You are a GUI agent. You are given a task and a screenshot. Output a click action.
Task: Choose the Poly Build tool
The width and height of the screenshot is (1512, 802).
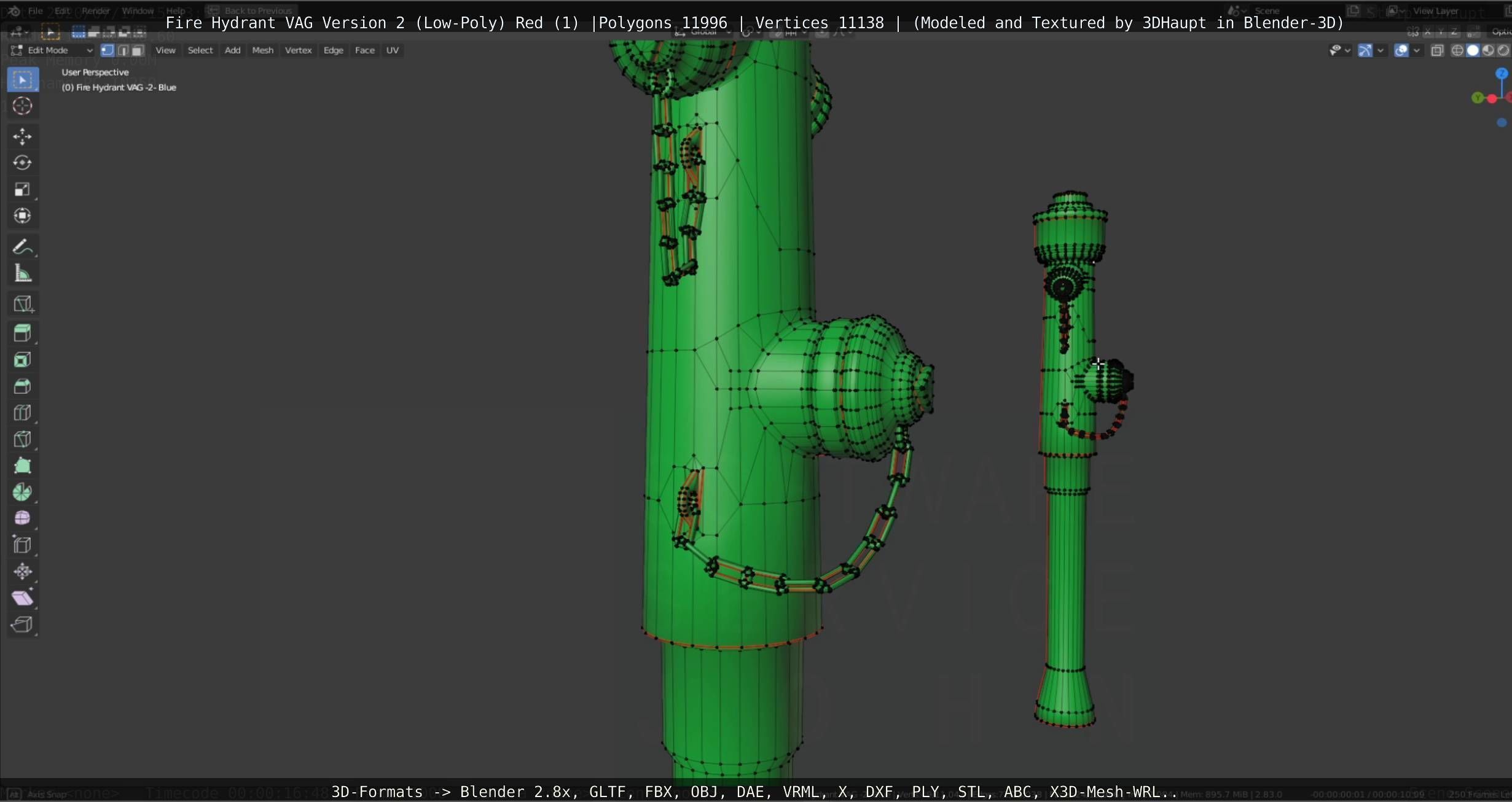(x=23, y=465)
